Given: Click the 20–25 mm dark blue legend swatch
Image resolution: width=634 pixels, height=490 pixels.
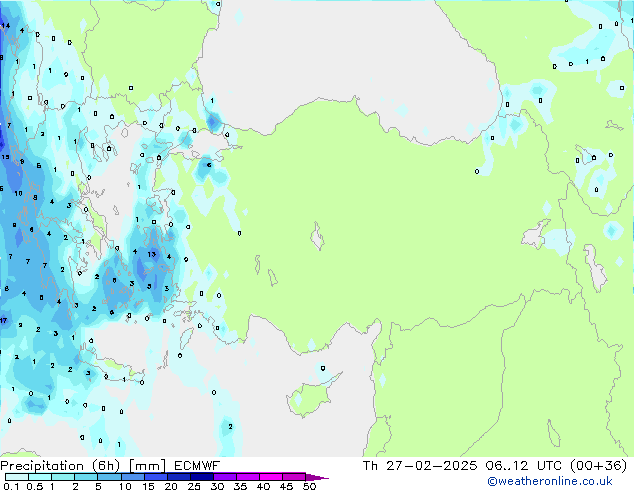Looking at the screenshot, I should click(x=178, y=477).
